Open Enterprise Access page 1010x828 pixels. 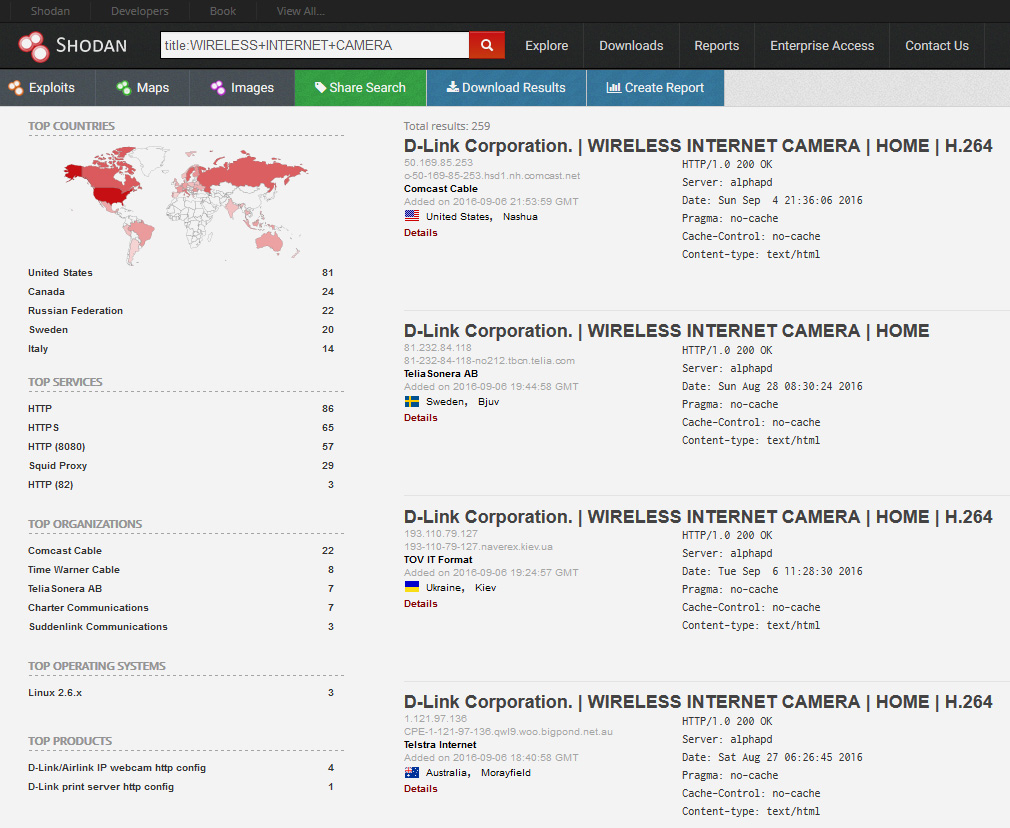(x=823, y=46)
